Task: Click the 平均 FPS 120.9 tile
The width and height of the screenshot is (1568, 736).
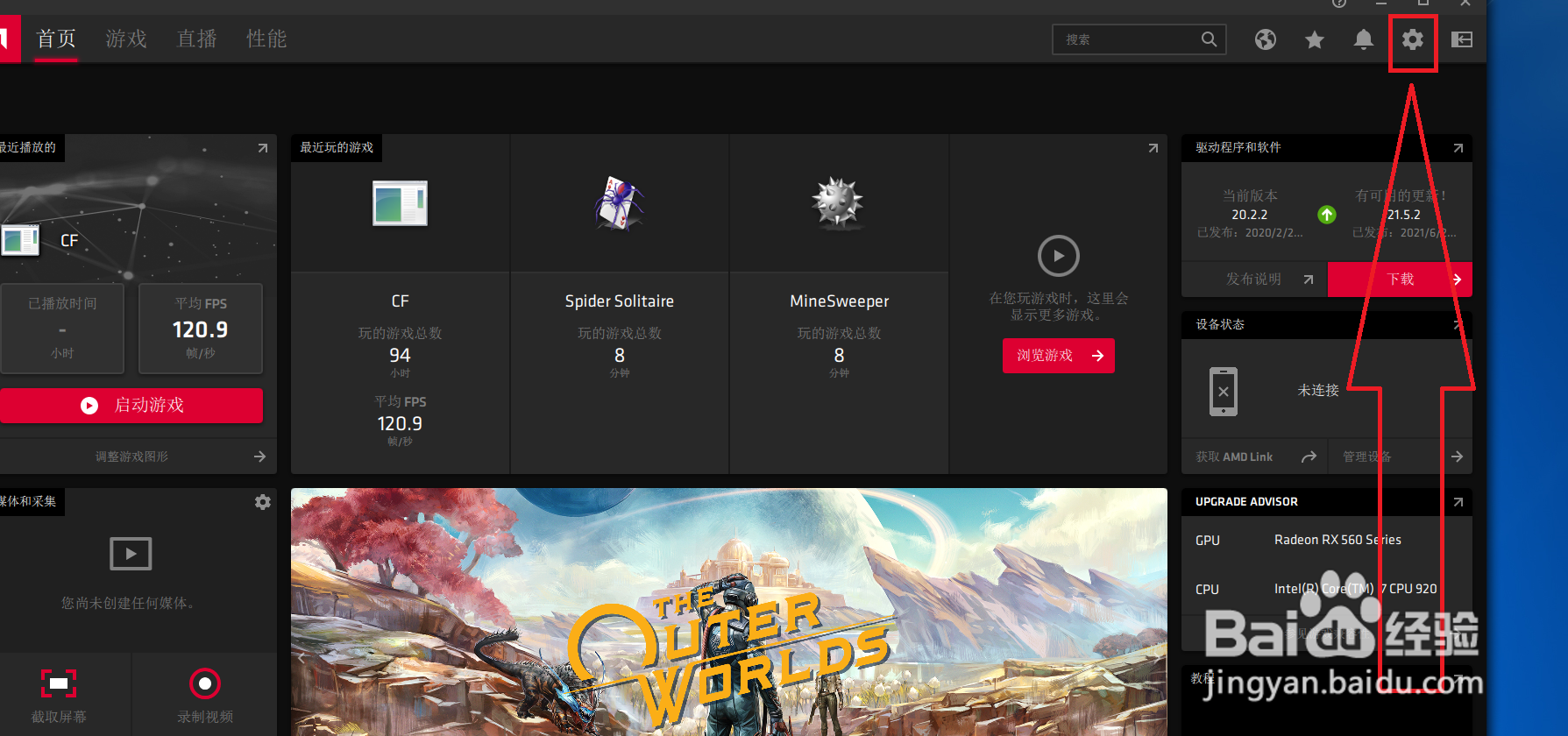Action: (201, 329)
